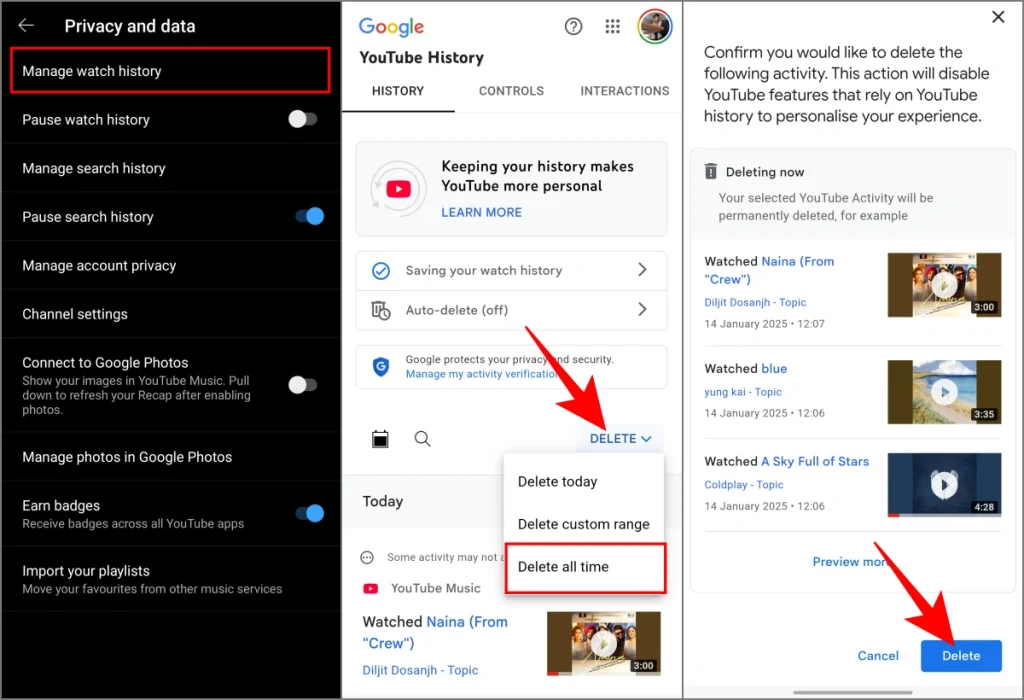Screen dimensions: 1024x700
Task: Toggle Pause search history switch
Action: [x=310, y=216]
